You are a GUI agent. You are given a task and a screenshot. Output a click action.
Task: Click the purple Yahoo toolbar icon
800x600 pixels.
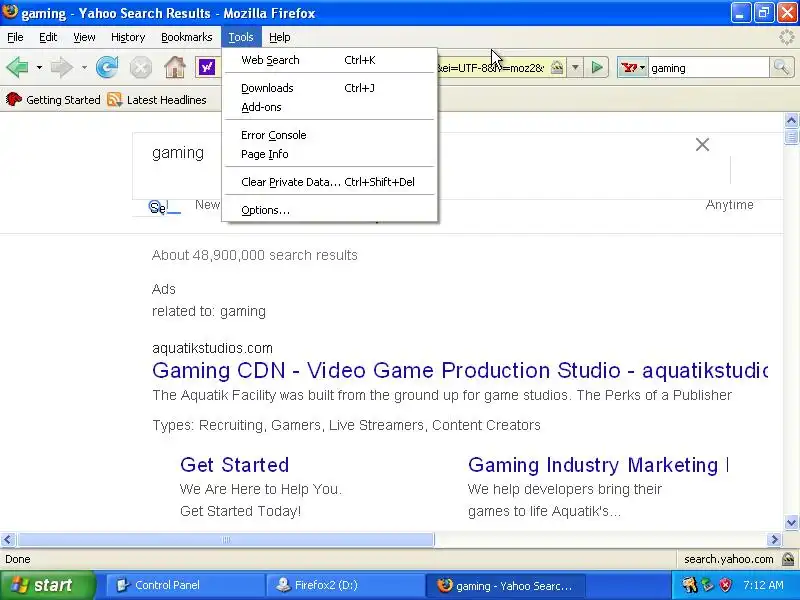click(207, 67)
